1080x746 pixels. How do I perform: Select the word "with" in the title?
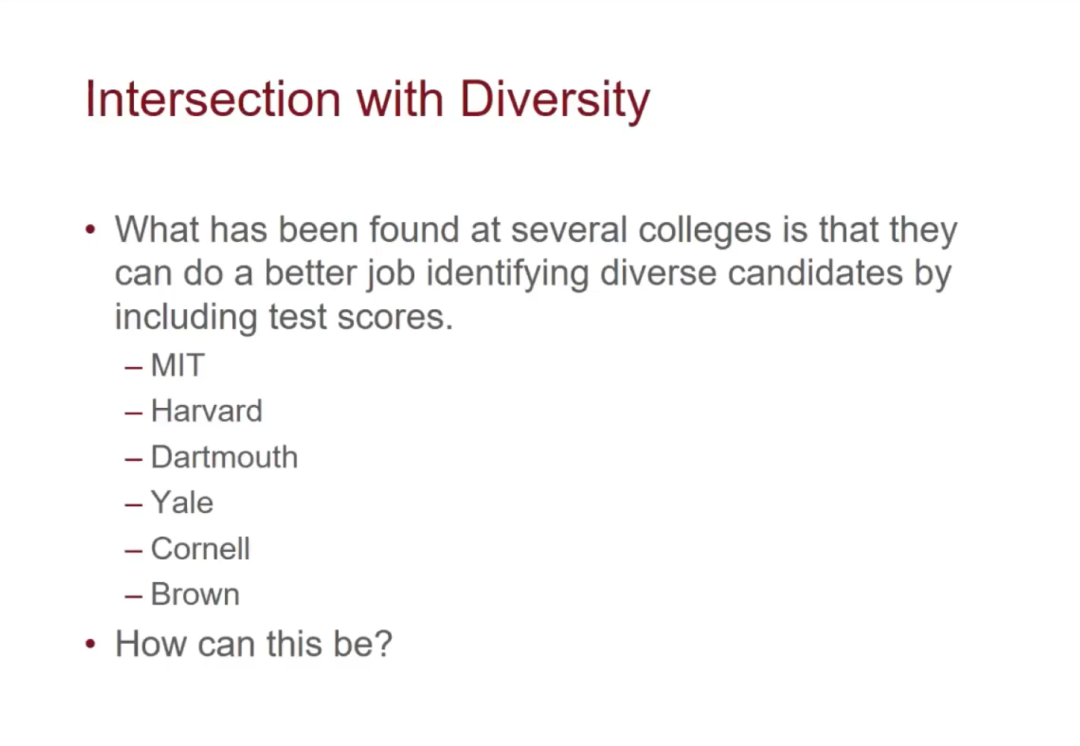(x=399, y=99)
